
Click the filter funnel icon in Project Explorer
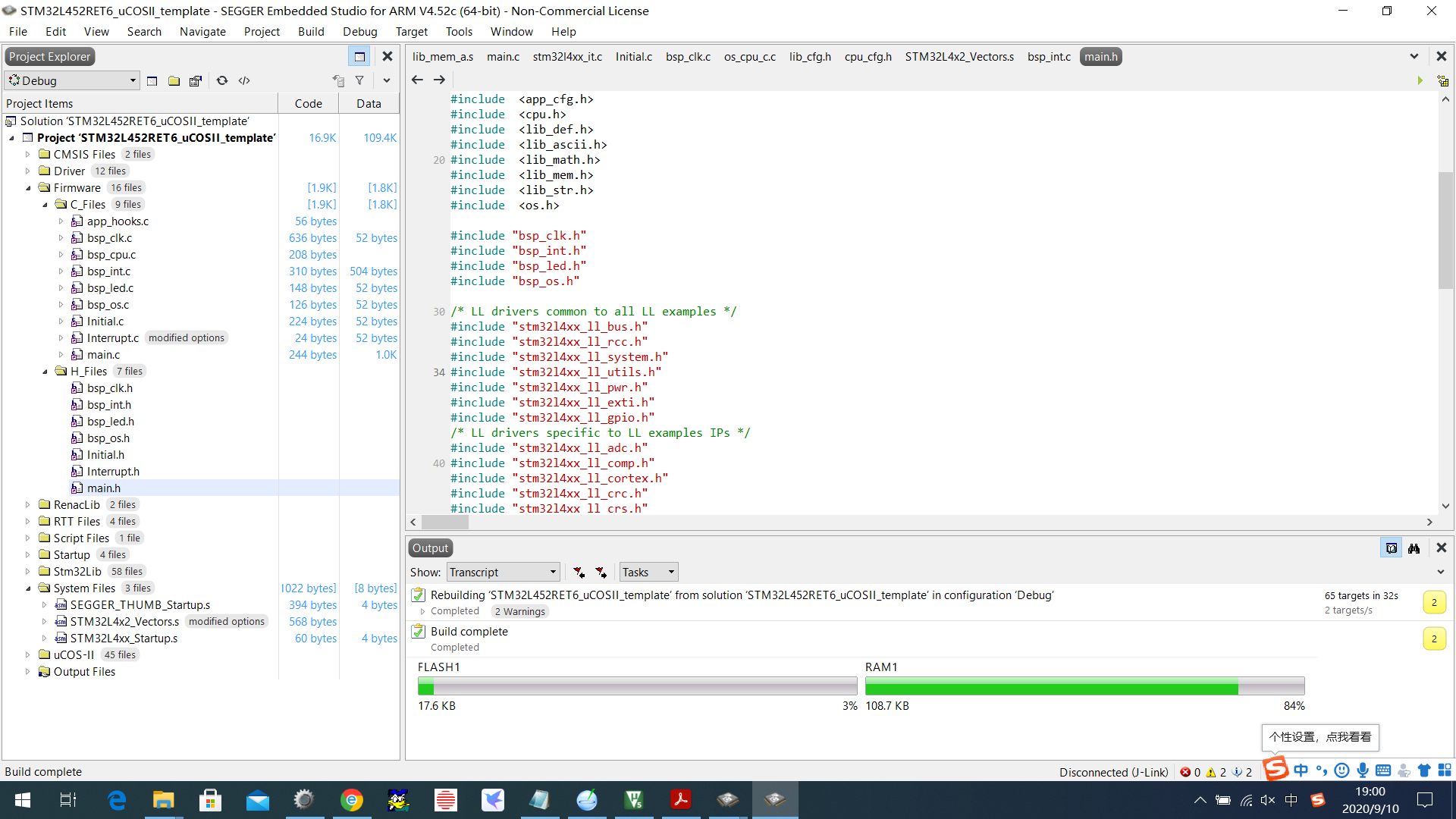pyautogui.click(x=359, y=80)
